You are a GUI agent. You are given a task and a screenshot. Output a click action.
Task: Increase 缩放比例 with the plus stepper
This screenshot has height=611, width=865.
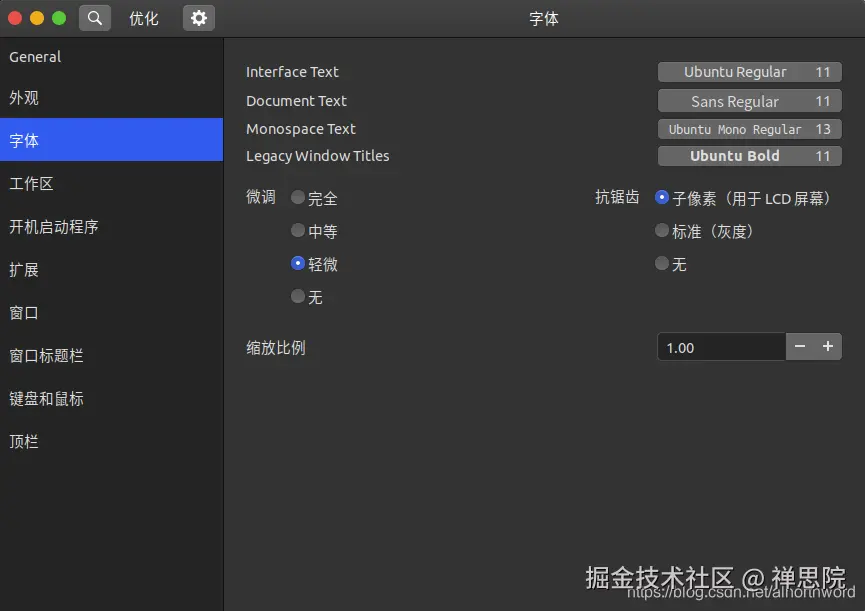(x=828, y=347)
